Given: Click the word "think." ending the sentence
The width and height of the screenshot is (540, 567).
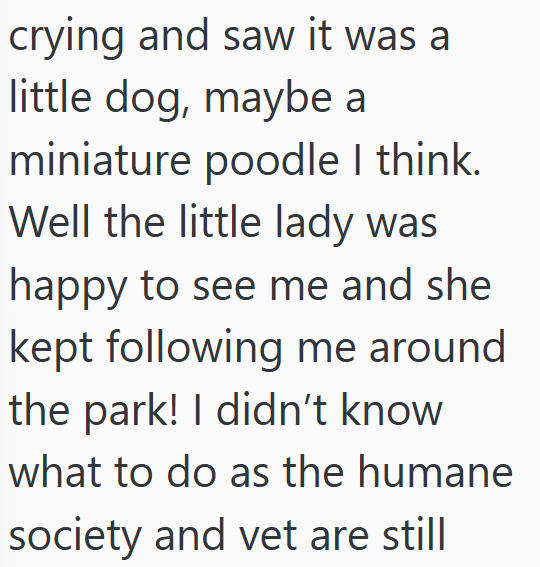Looking at the screenshot, I should [x=429, y=158].
